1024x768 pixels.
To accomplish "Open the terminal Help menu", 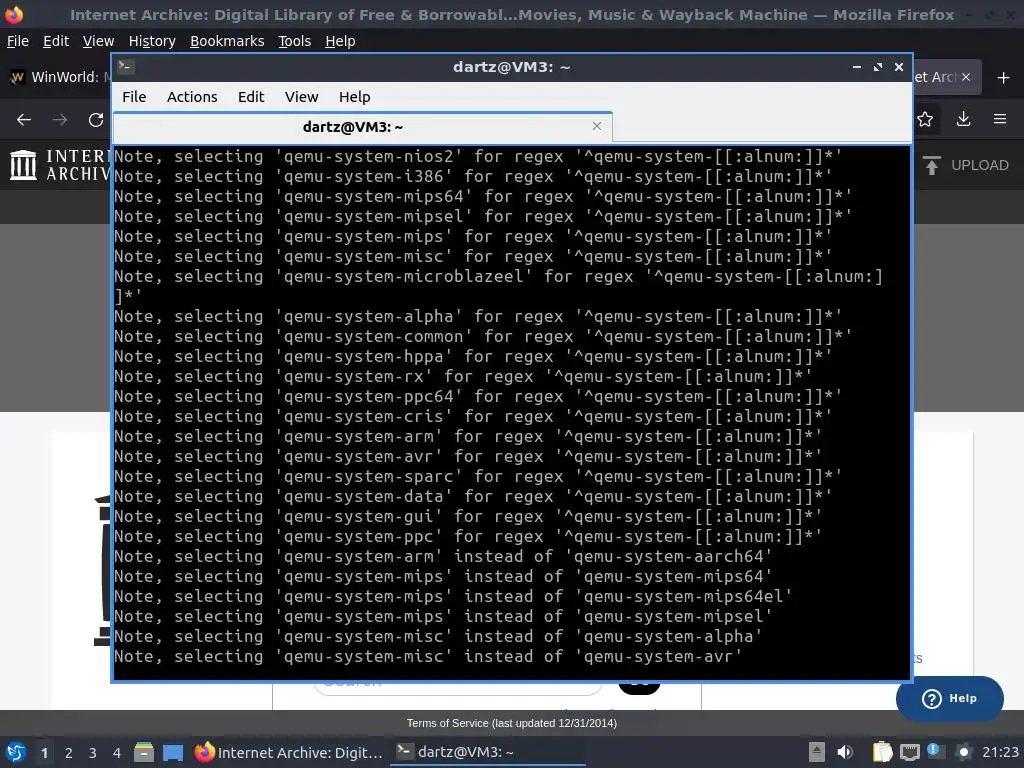I will [x=355, y=97].
